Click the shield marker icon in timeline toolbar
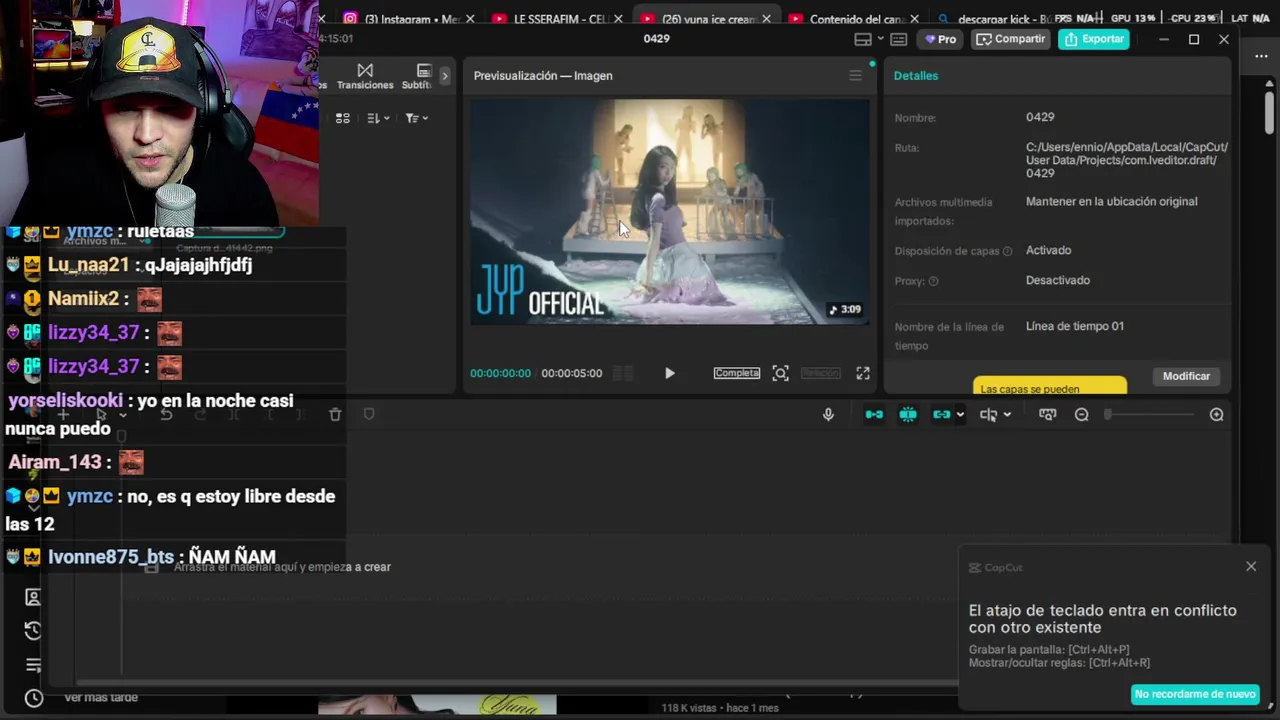Image resolution: width=1280 pixels, height=720 pixels. (369, 414)
